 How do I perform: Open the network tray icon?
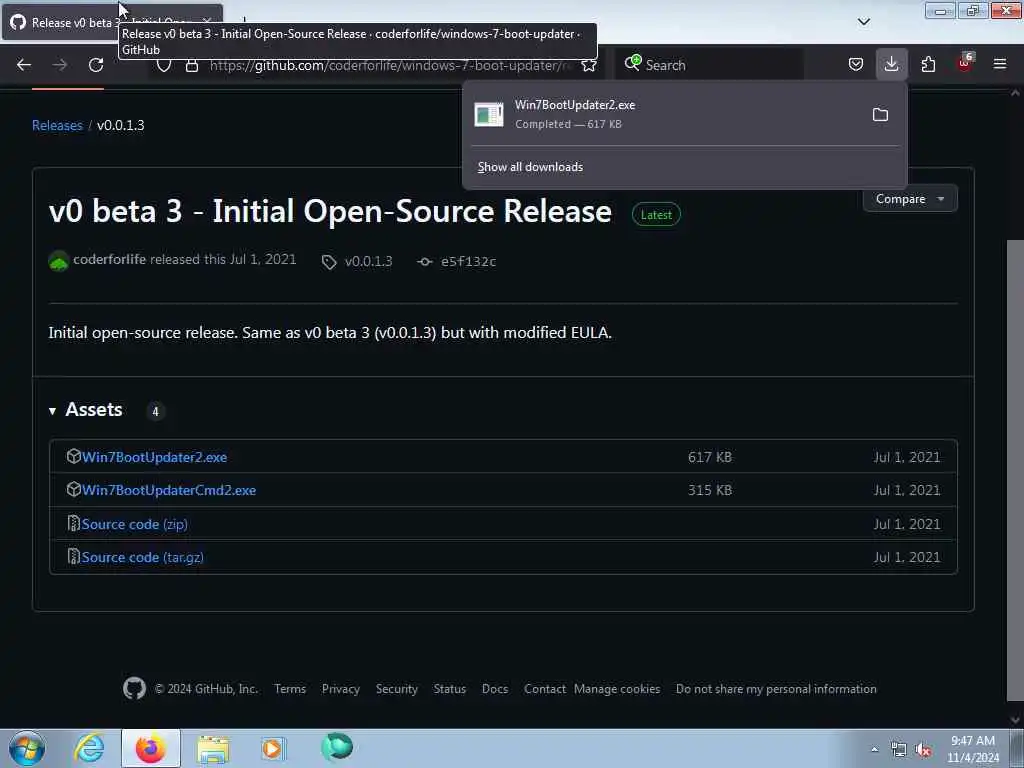[899, 750]
